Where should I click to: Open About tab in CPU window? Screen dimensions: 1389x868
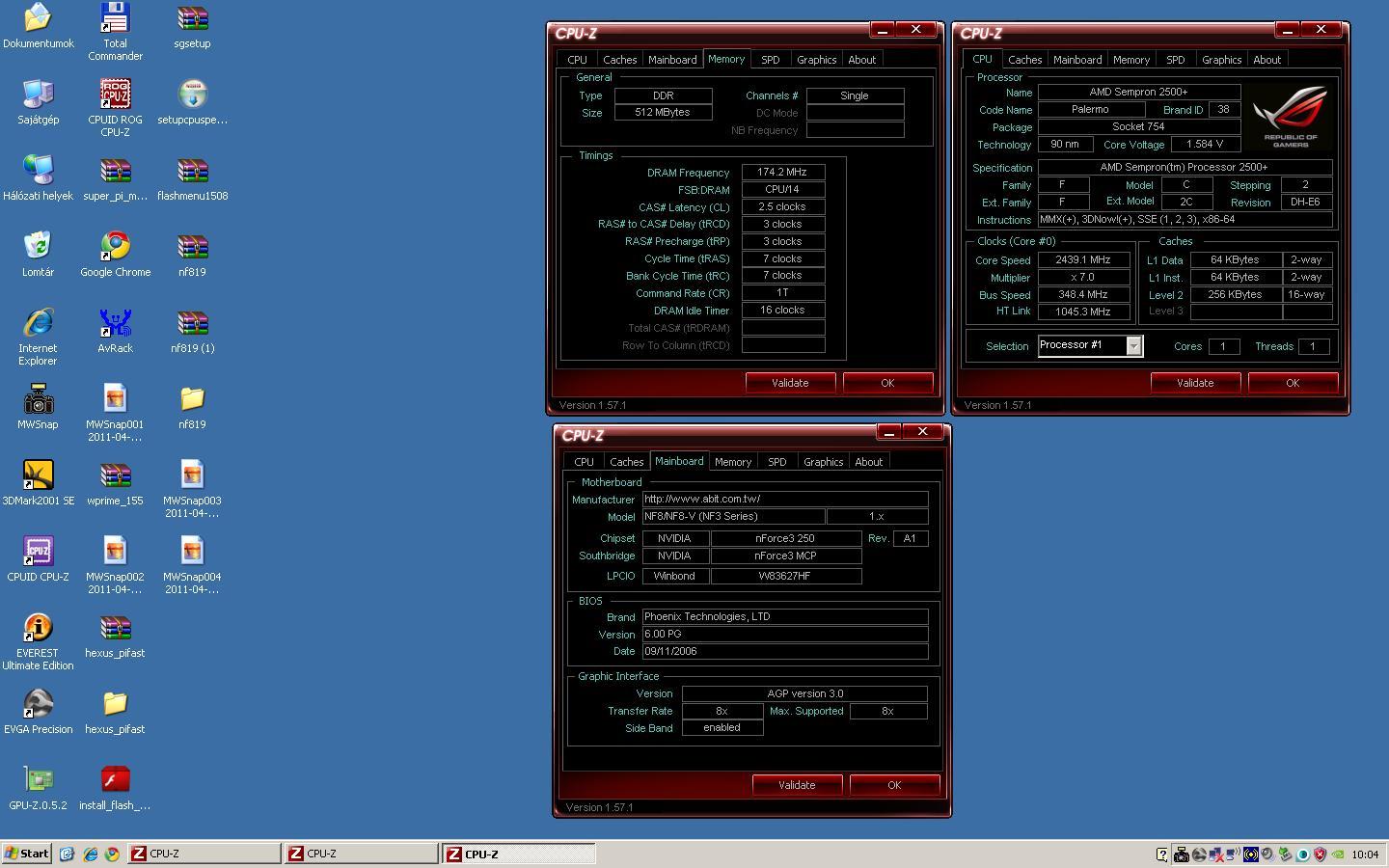(x=1266, y=60)
